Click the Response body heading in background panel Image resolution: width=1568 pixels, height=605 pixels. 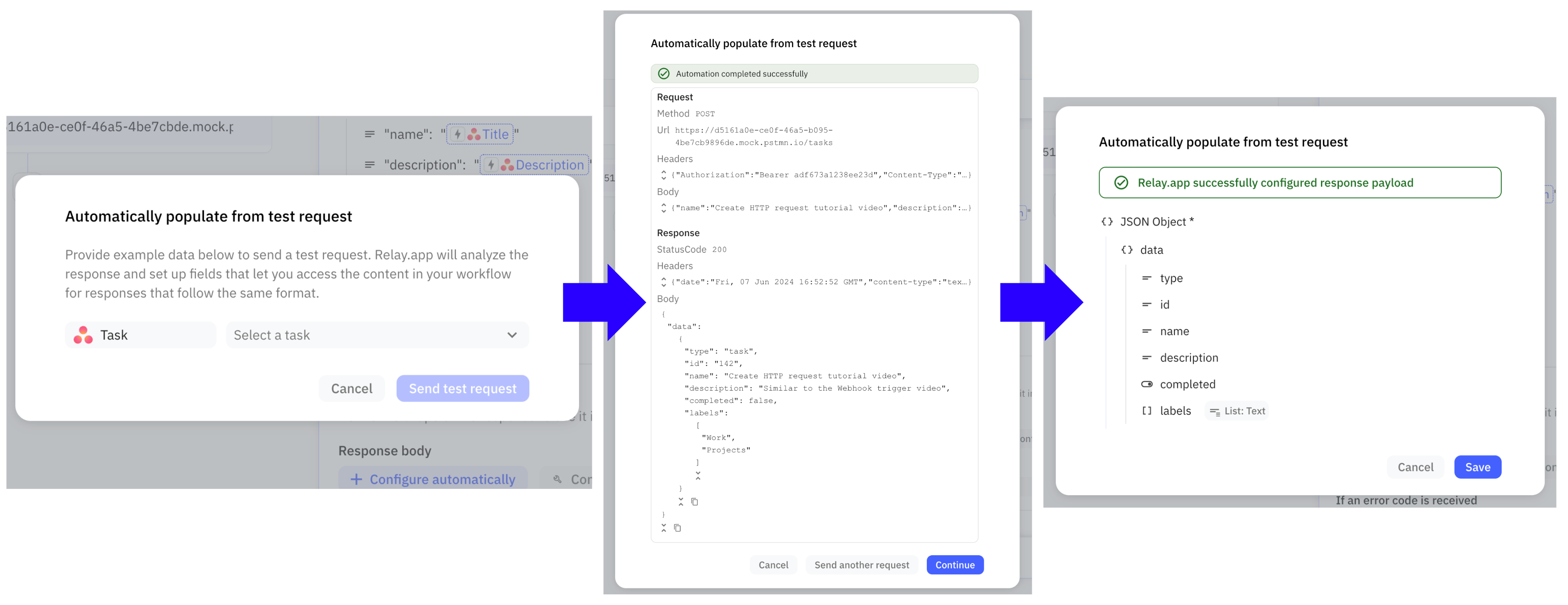point(384,451)
